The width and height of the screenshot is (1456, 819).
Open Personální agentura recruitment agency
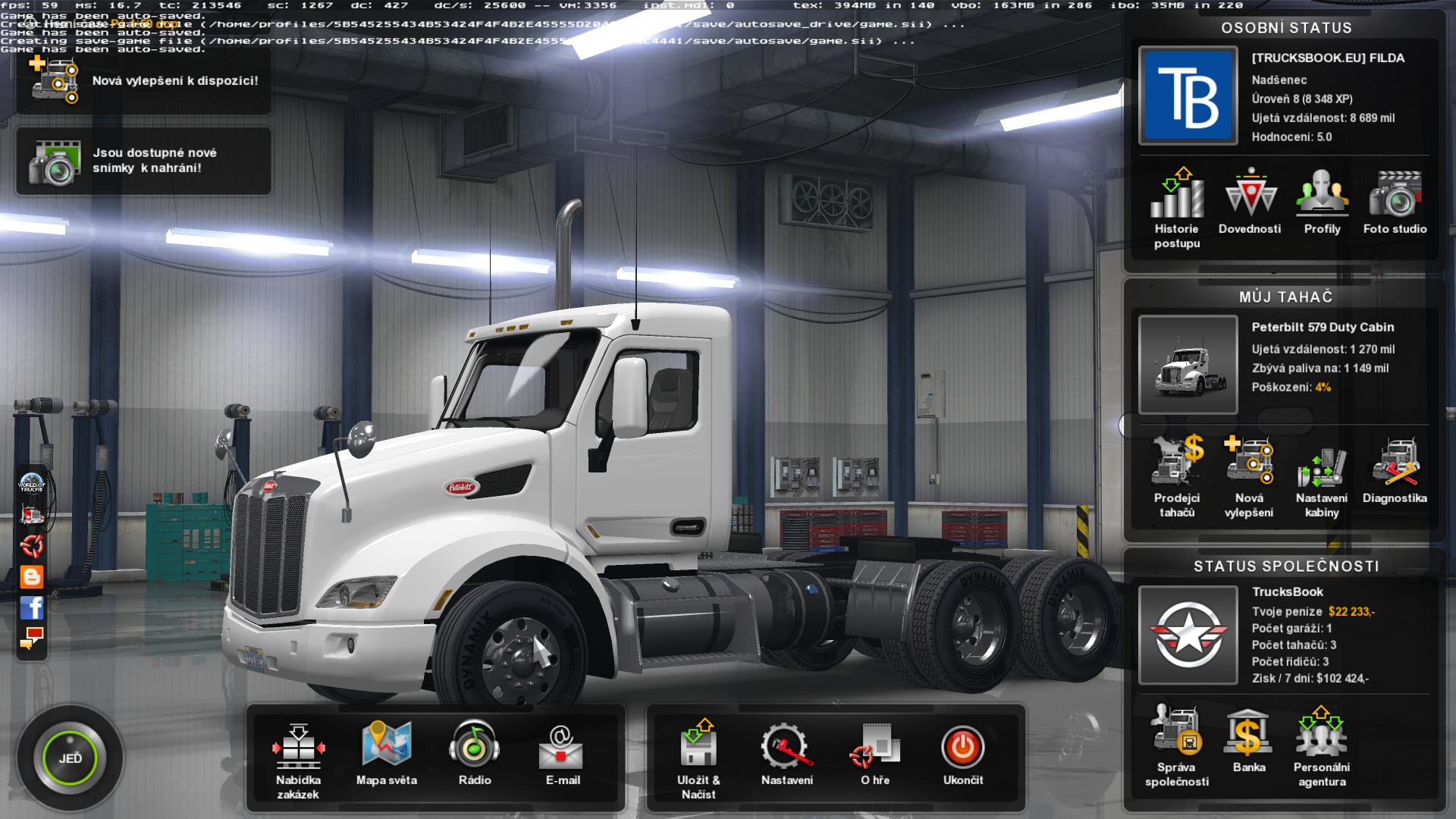1322,747
